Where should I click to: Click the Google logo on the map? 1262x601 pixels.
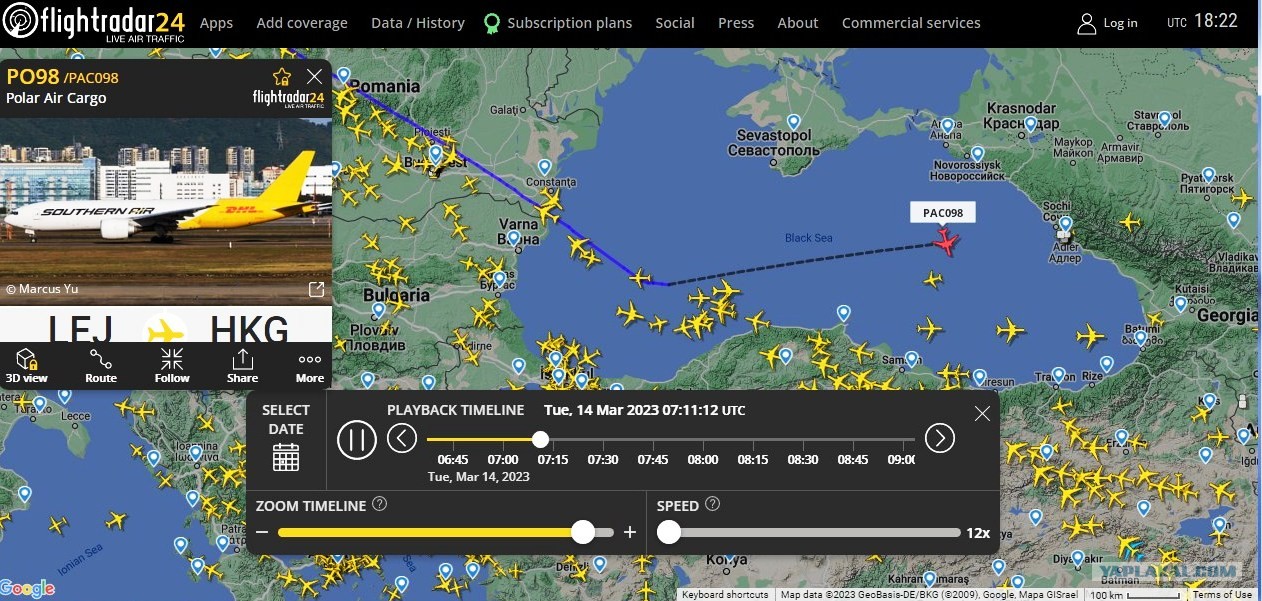tap(28, 589)
